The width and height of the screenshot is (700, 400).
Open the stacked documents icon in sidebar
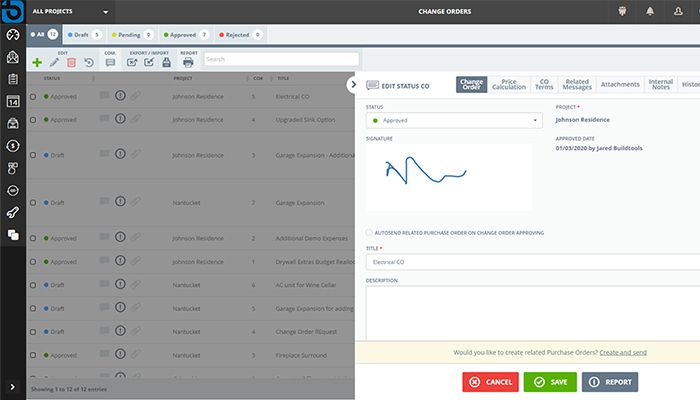[13, 235]
